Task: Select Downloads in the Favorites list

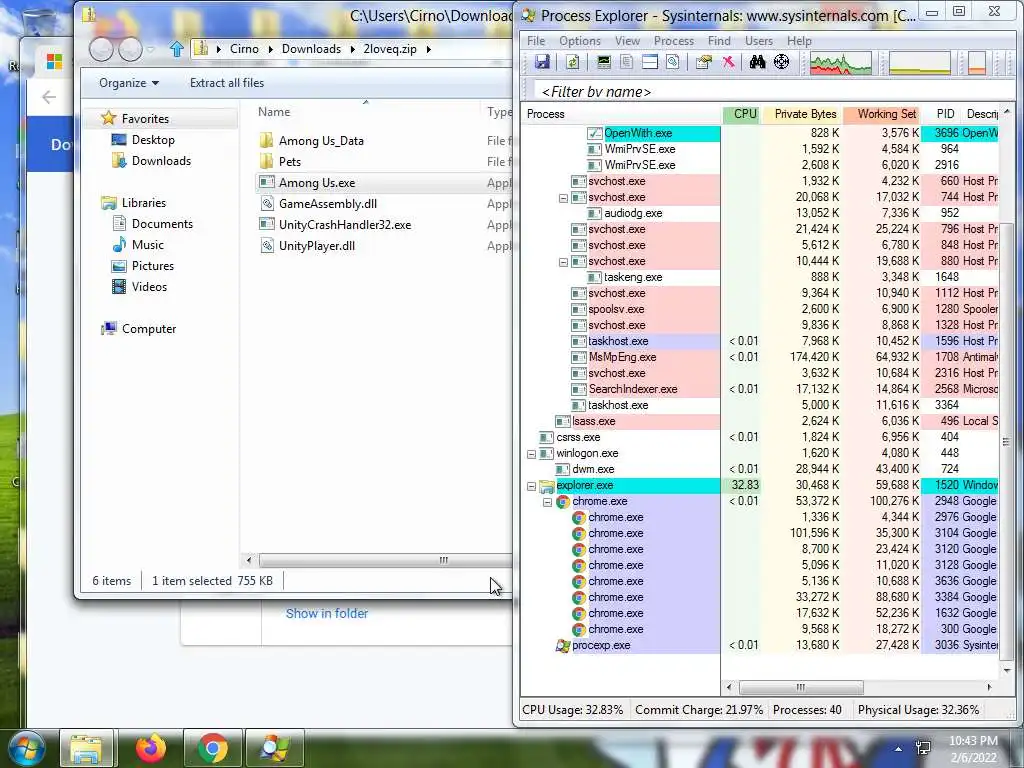Action: pyautogui.click(x=161, y=161)
